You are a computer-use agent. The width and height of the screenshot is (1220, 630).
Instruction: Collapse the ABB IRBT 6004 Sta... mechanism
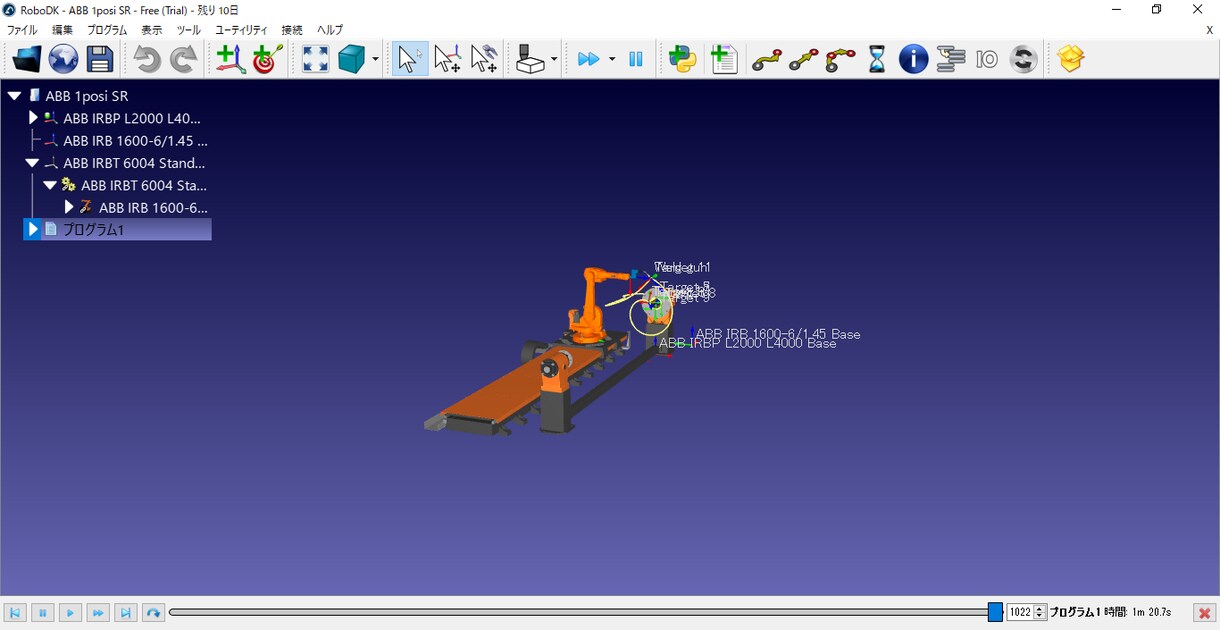click(50, 185)
